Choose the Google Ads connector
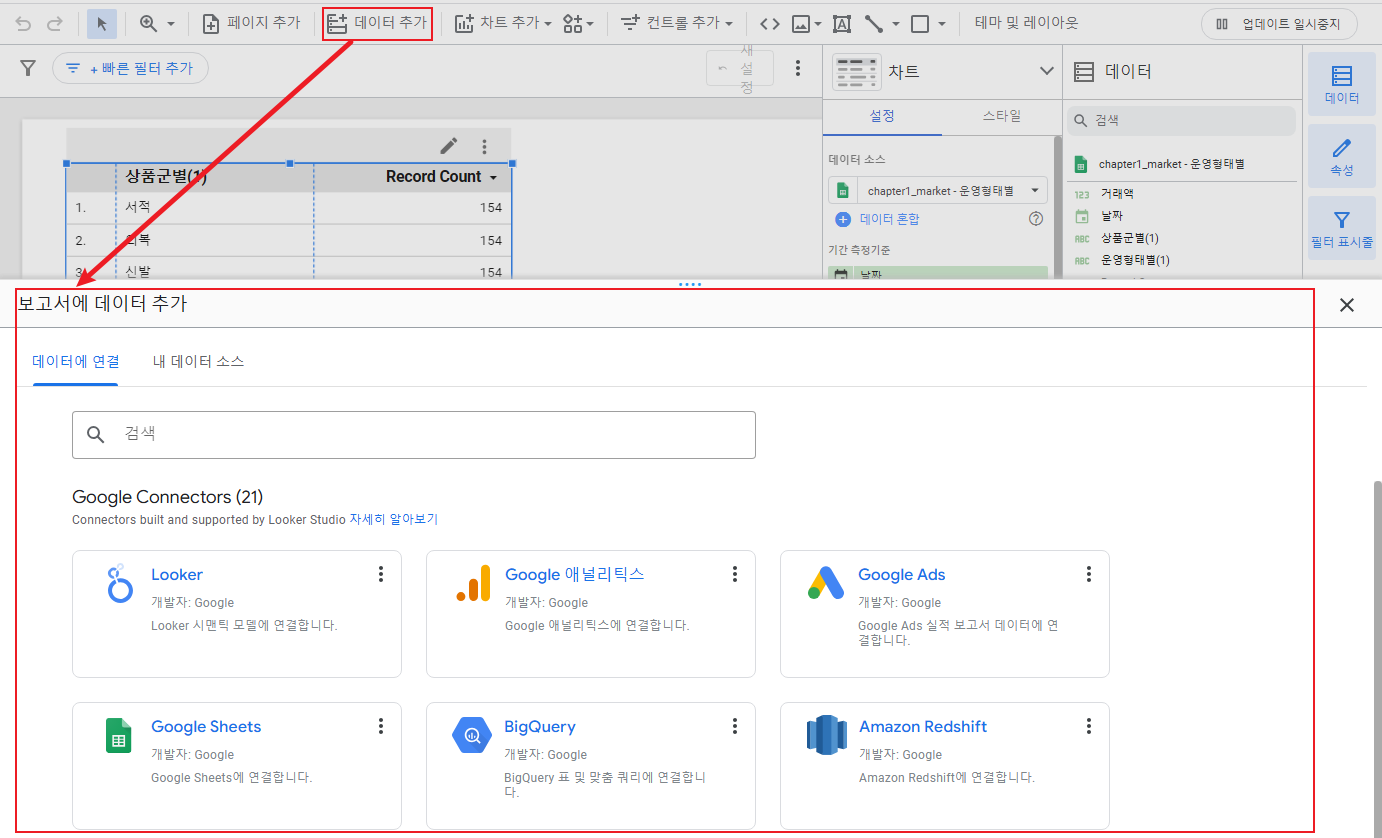This screenshot has width=1382, height=838. coord(945,614)
